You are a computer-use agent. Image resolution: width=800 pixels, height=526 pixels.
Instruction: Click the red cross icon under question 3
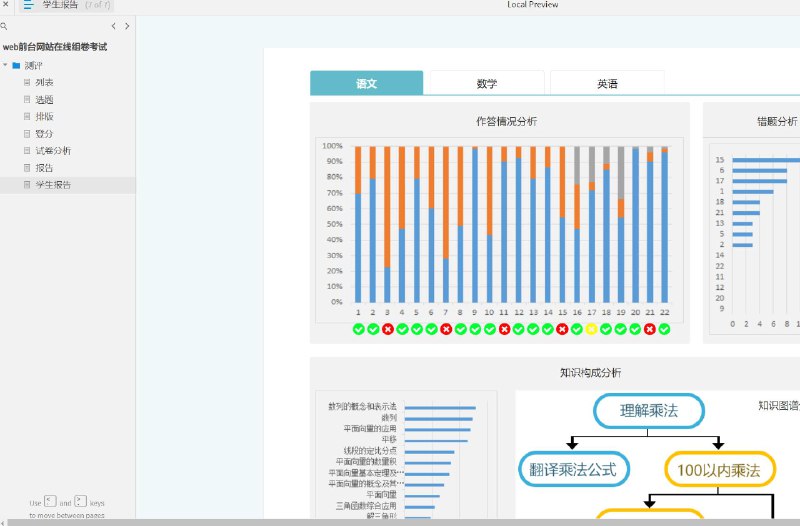[x=387, y=330]
